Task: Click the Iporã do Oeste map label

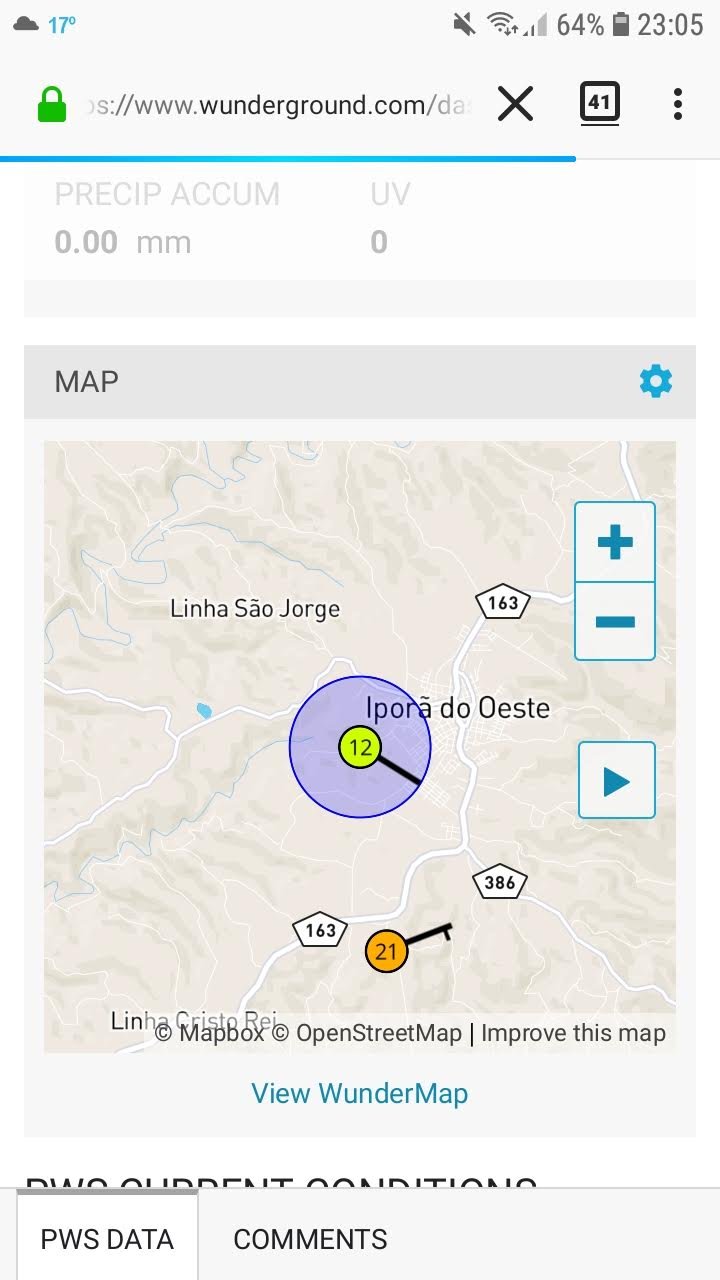Action: pos(458,708)
